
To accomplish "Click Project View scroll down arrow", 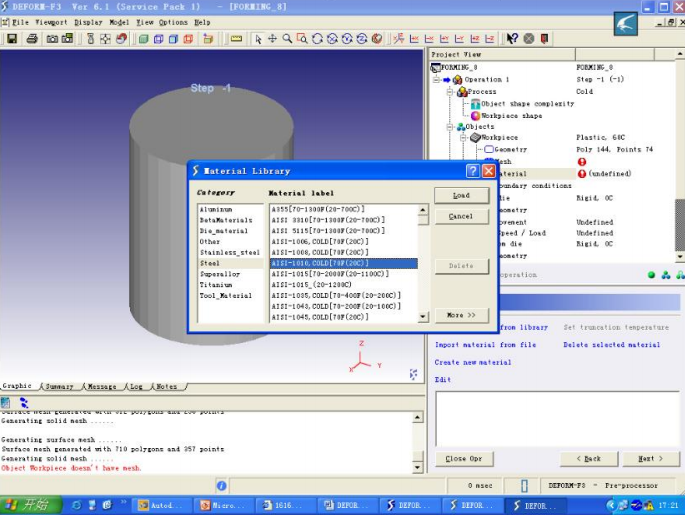I will point(680,256).
